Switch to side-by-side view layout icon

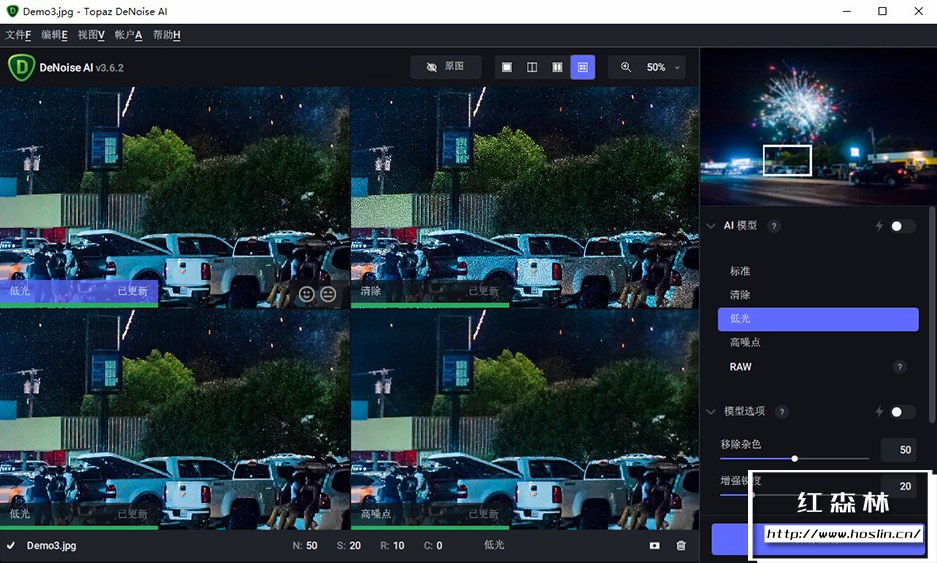pos(557,67)
